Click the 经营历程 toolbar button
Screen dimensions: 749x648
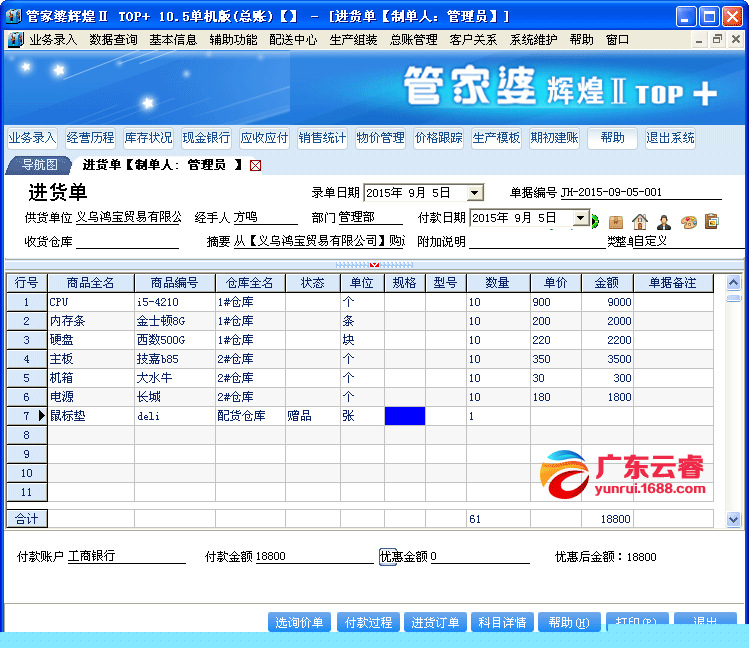(90, 138)
